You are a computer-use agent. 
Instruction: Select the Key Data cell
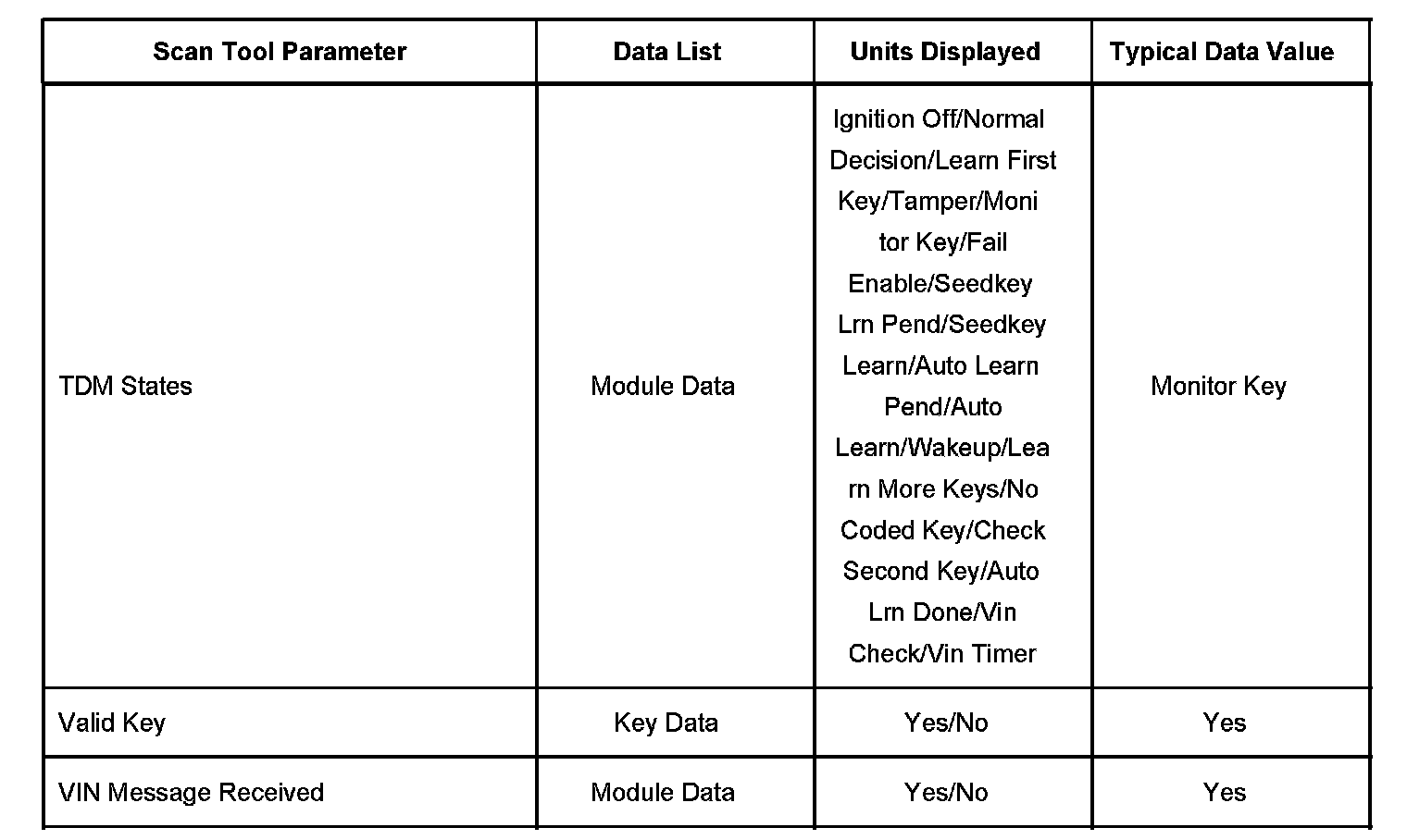click(x=666, y=723)
